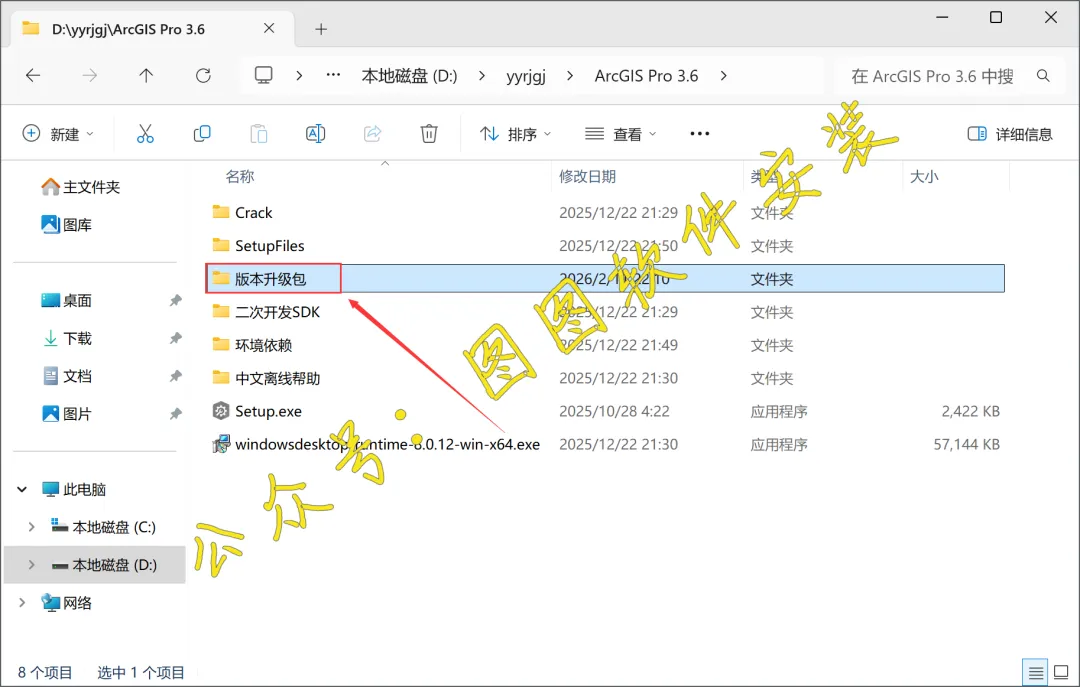Open the See more toolbar ellipsis
Viewport: 1080px width, 687px height.
(x=699, y=134)
